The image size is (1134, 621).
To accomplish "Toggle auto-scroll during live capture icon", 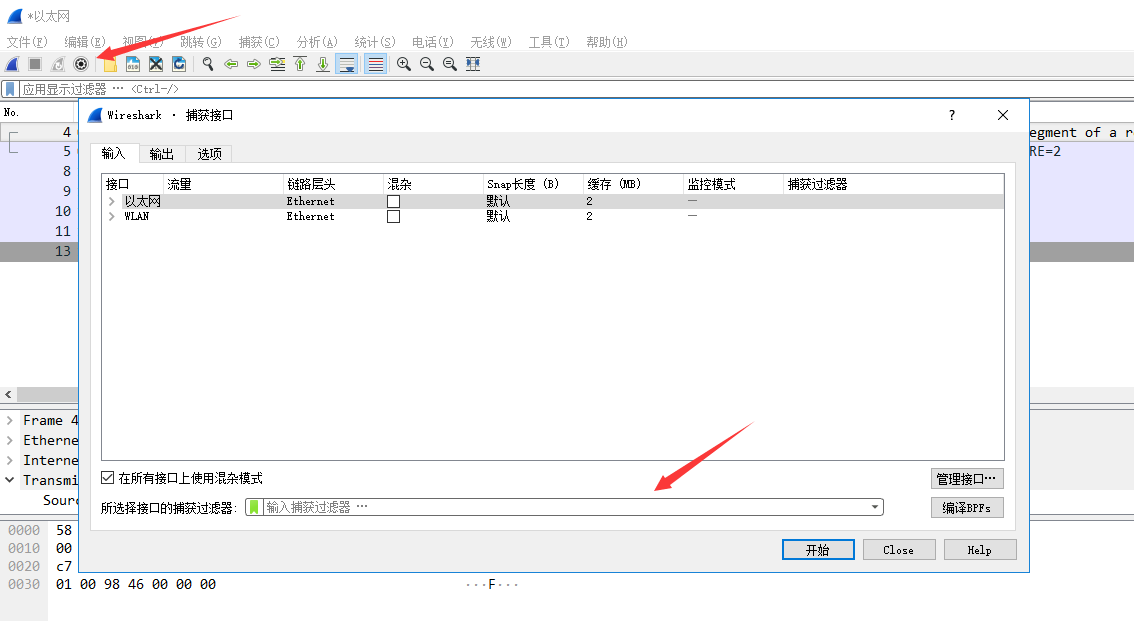I will pyautogui.click(x=347, y=64).
